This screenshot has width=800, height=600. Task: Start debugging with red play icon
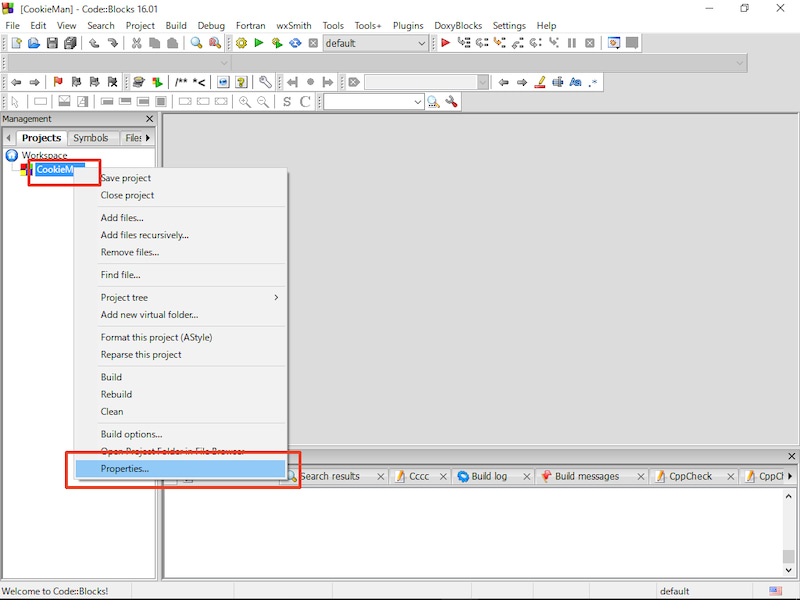pyautogui.click(x=445, y=43)
